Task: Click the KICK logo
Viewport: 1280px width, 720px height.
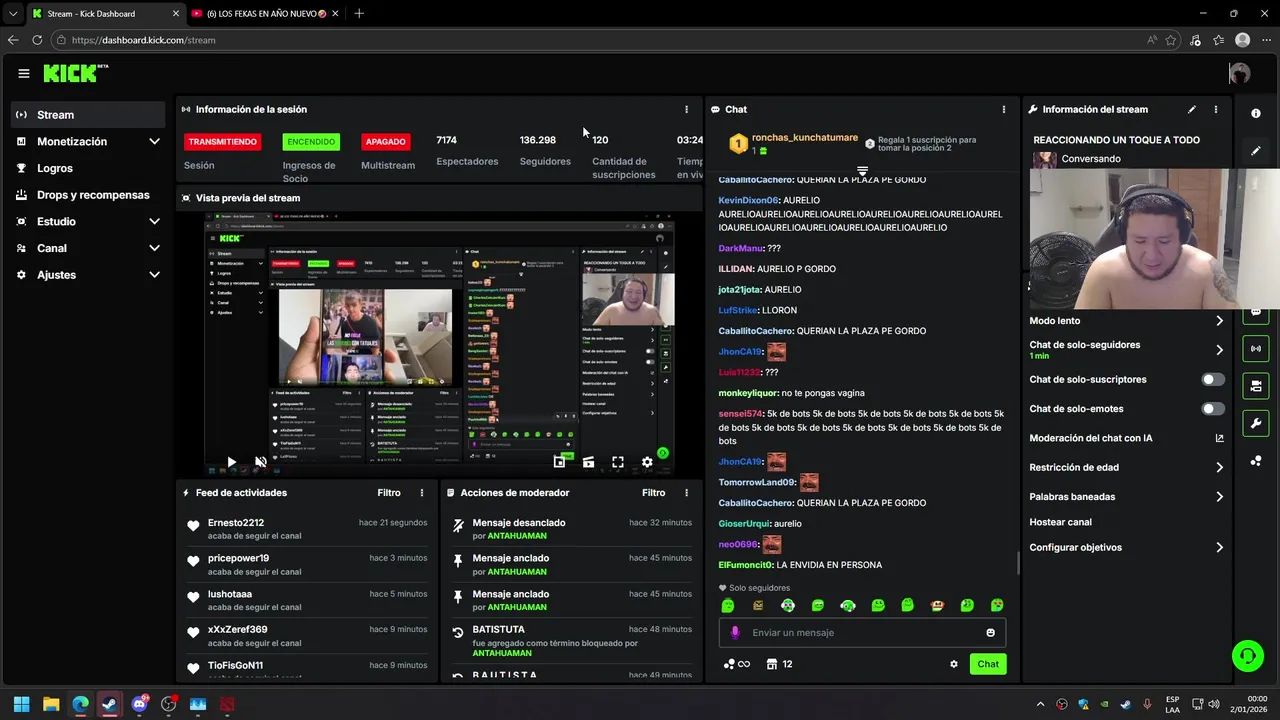Action: [75, 73]
